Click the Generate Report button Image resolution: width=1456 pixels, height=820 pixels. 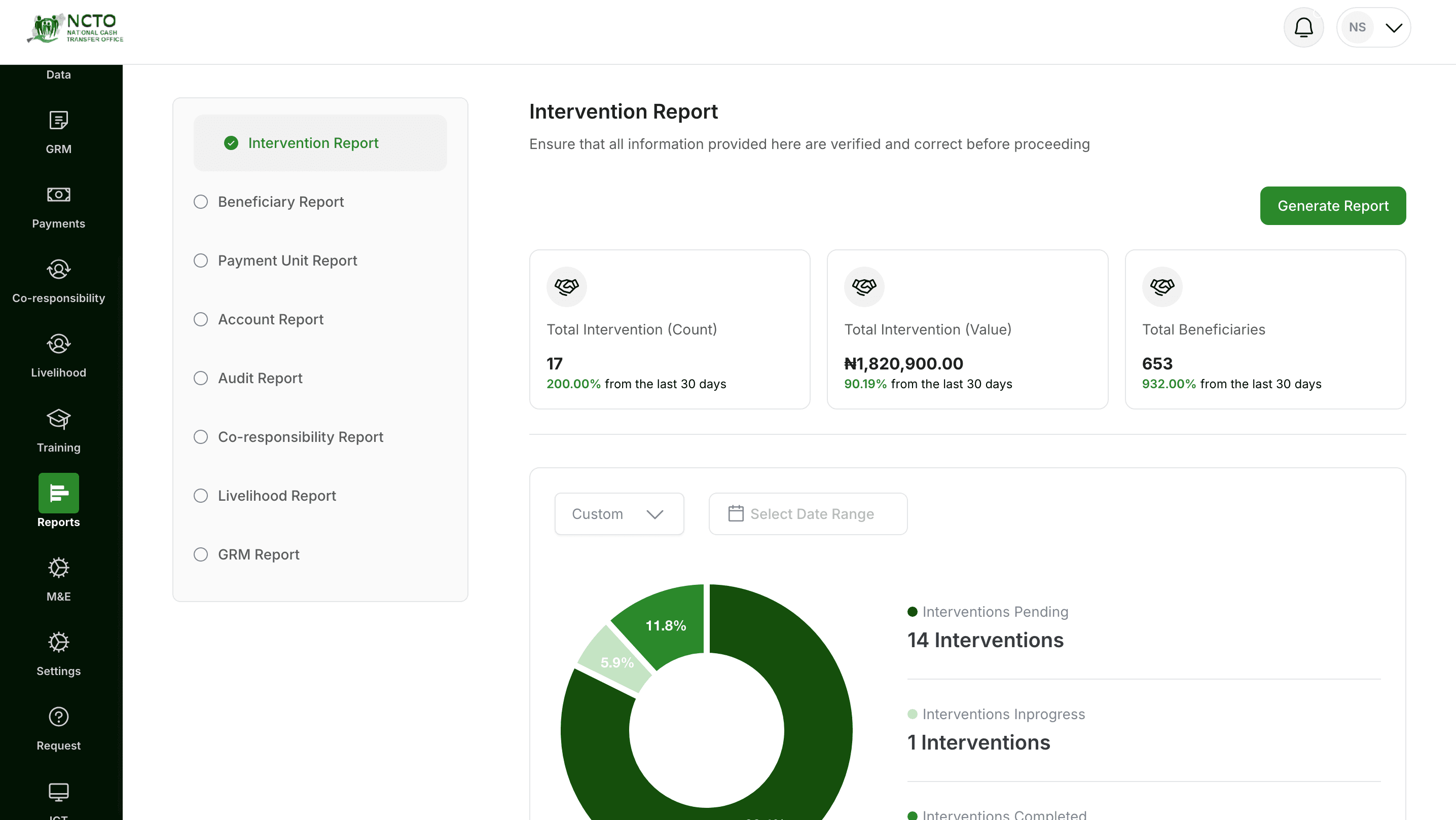pyautogui.click(x=1333, y=206)
